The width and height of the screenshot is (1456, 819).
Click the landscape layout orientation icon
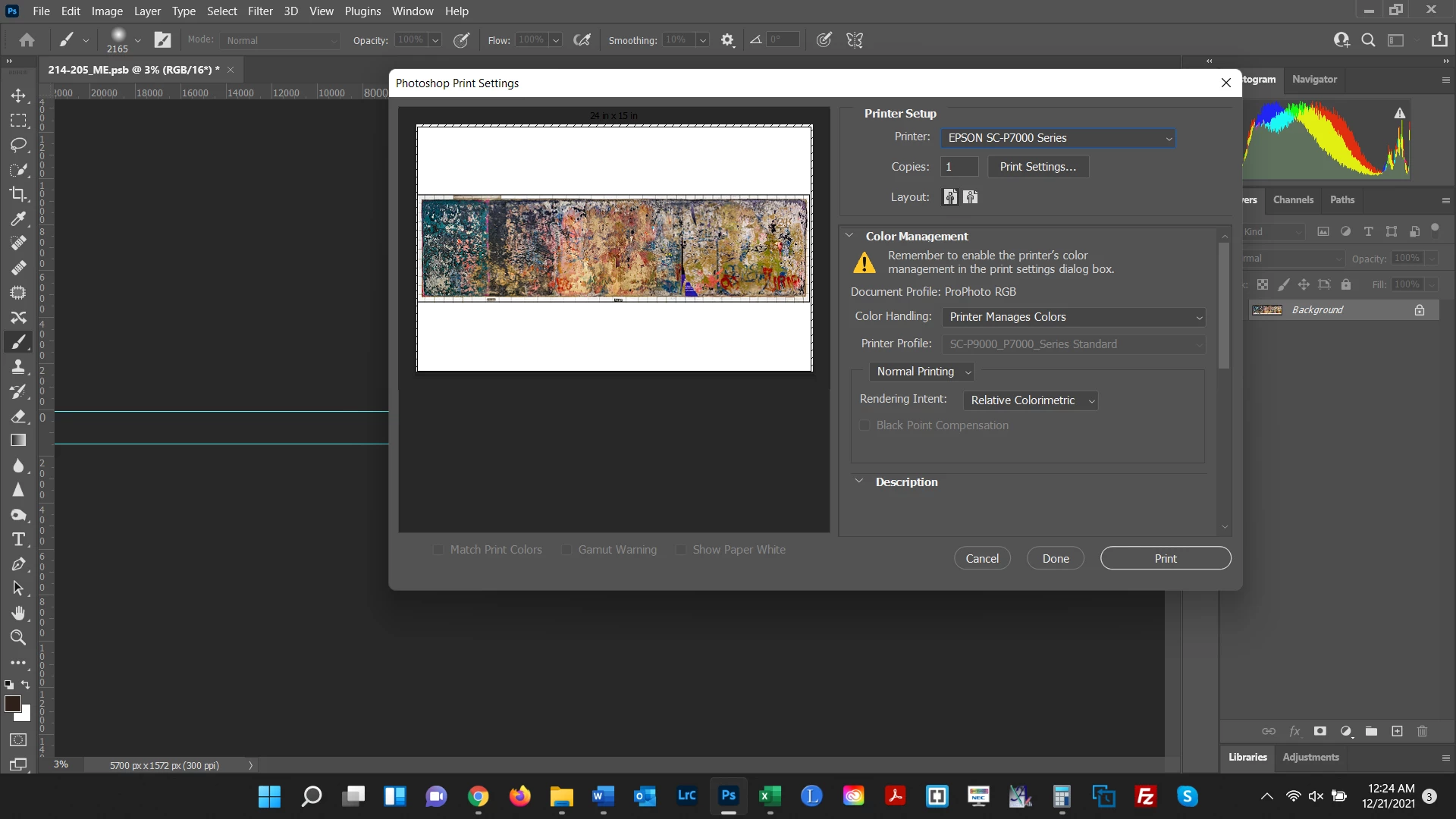(x=971, y=197)
